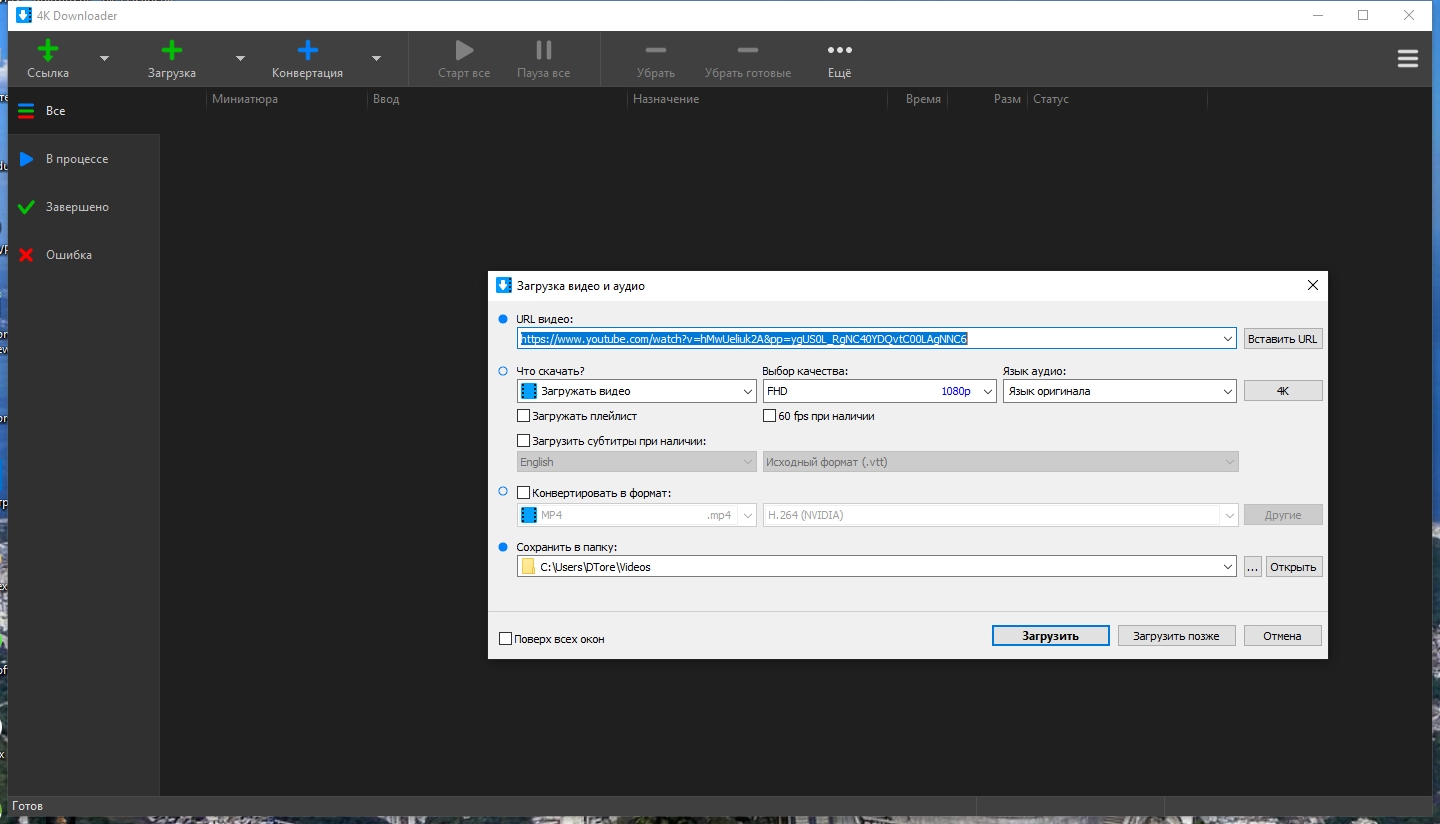Toggle the 60 fps при наличии checkbox
This screenshot has width=1440, height=824.
(770, 416)
